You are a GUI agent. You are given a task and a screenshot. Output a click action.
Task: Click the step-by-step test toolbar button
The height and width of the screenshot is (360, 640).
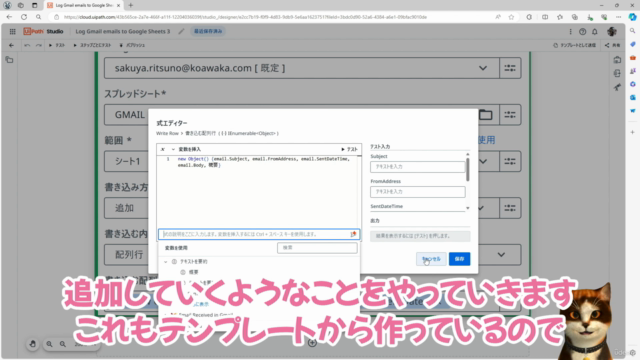point(92,45)
